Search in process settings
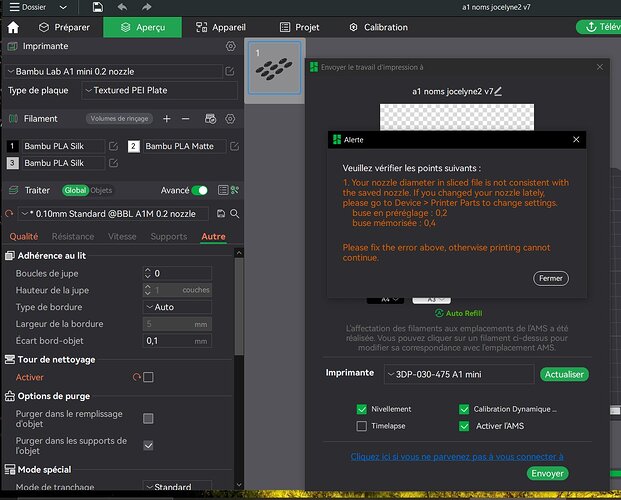This screenshot has width=621, height=500. click(x=234, y=214)
